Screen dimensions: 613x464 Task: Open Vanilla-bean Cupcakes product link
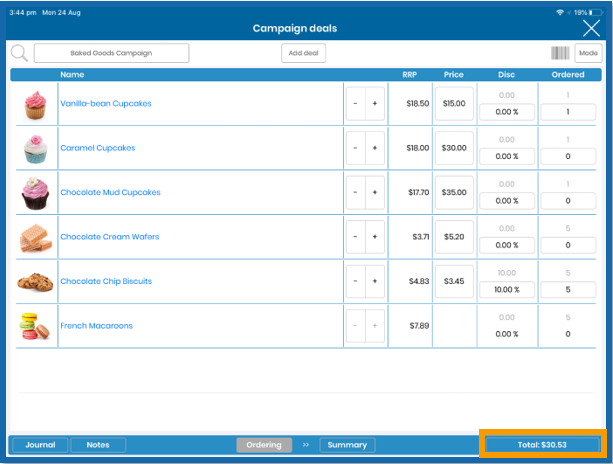pyautogui.click(x=106, y=104)
